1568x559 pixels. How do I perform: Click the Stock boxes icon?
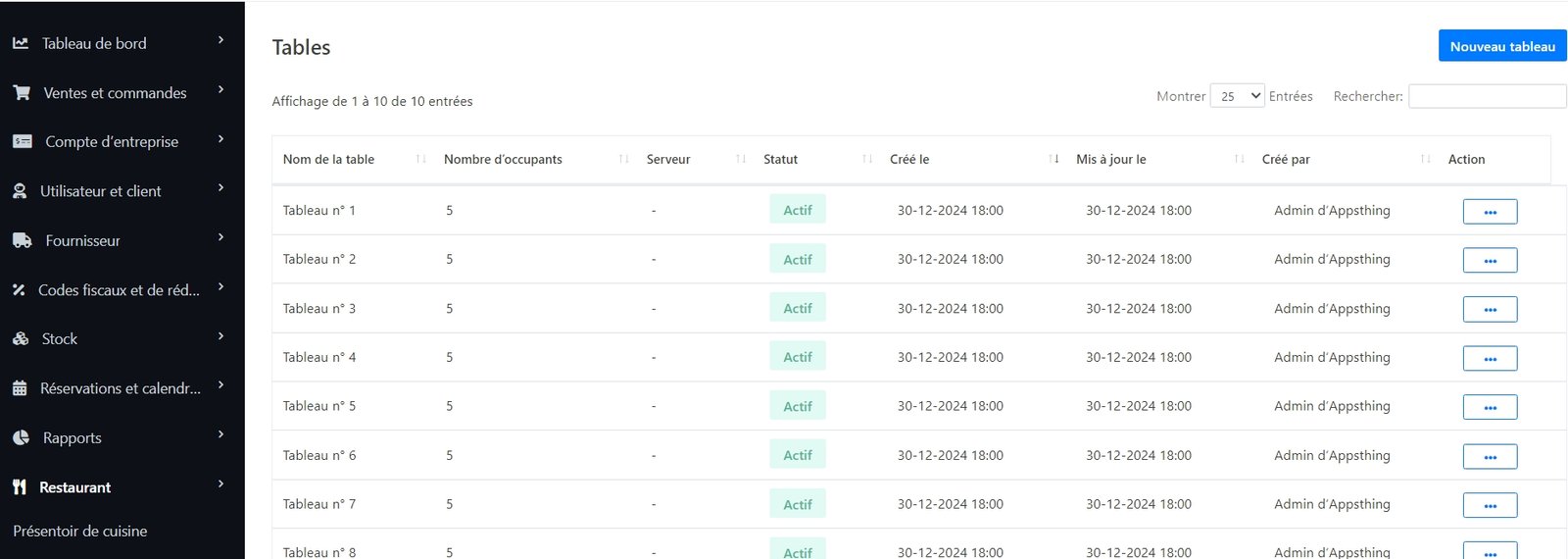click(x=21, y=339)
